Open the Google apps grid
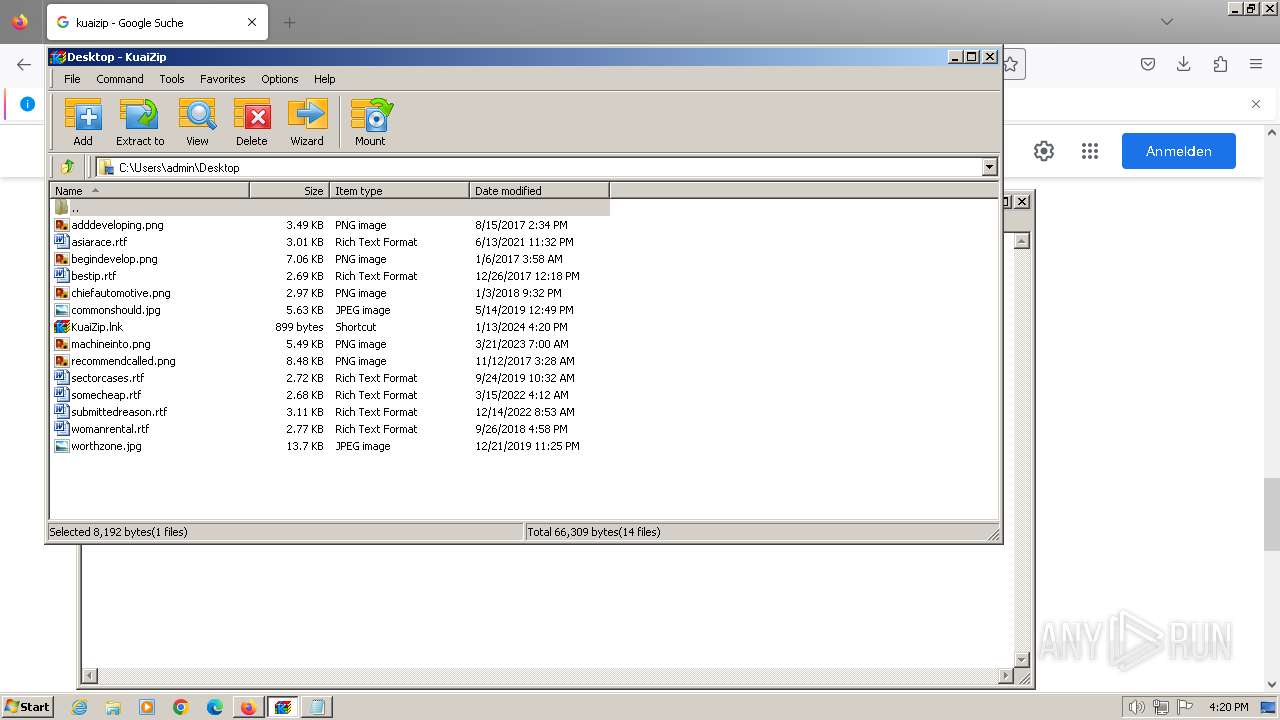The image size is (1280, 720). pos(1090,151)
